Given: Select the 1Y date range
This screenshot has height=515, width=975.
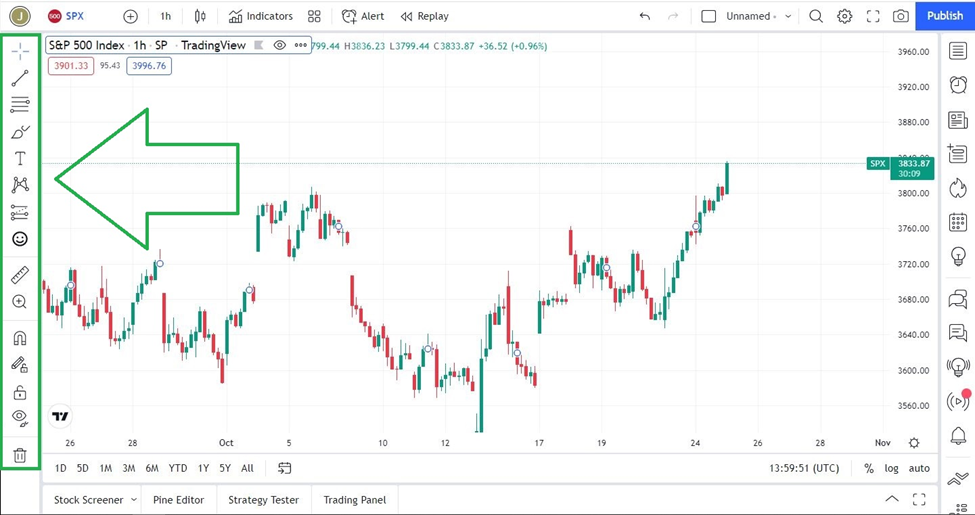Looking at the screenshot, I should click(x=203, y=468).
